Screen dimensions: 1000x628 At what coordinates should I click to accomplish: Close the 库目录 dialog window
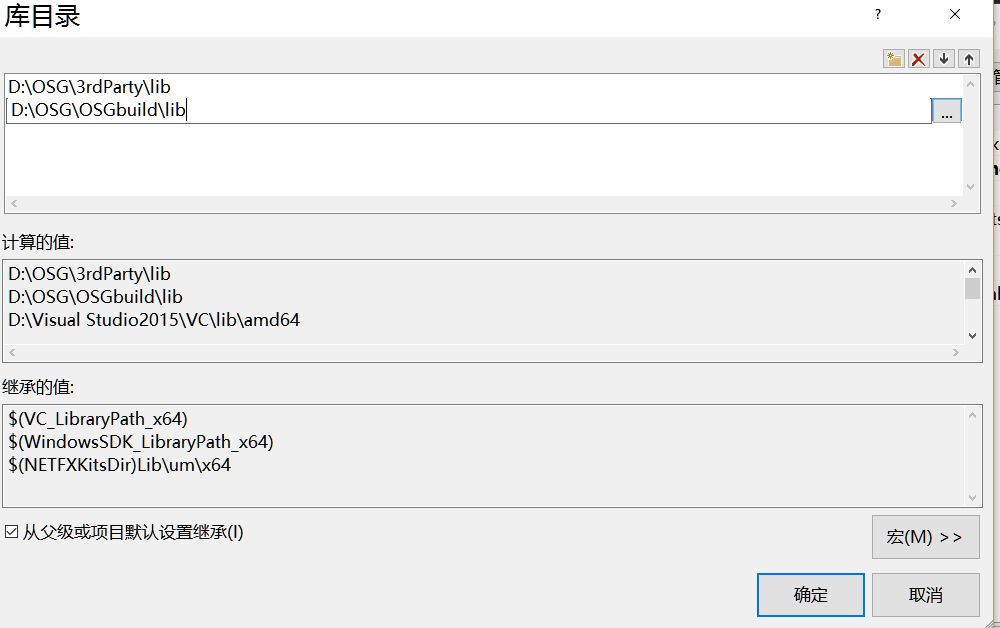(955, 15)
